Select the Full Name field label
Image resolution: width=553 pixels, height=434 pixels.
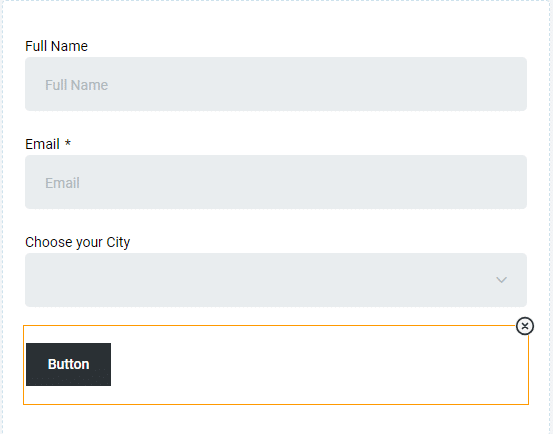click(x=56, y=46)
